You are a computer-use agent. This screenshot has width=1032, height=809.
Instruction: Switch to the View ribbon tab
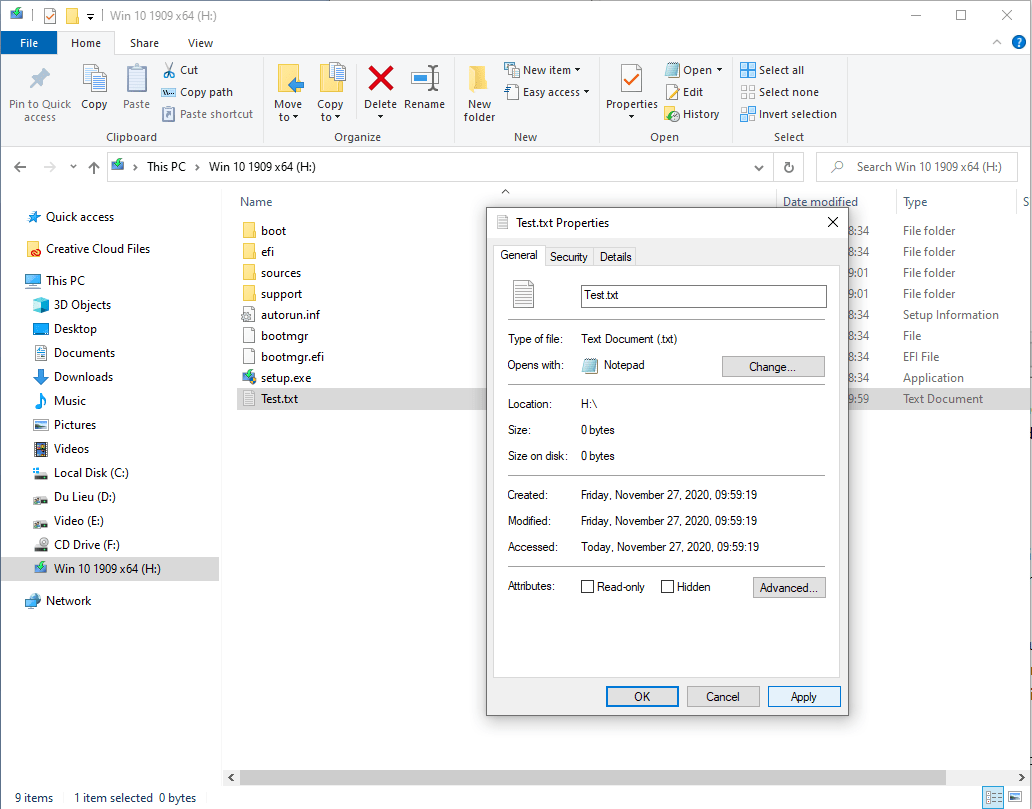[x=200, y=43]
